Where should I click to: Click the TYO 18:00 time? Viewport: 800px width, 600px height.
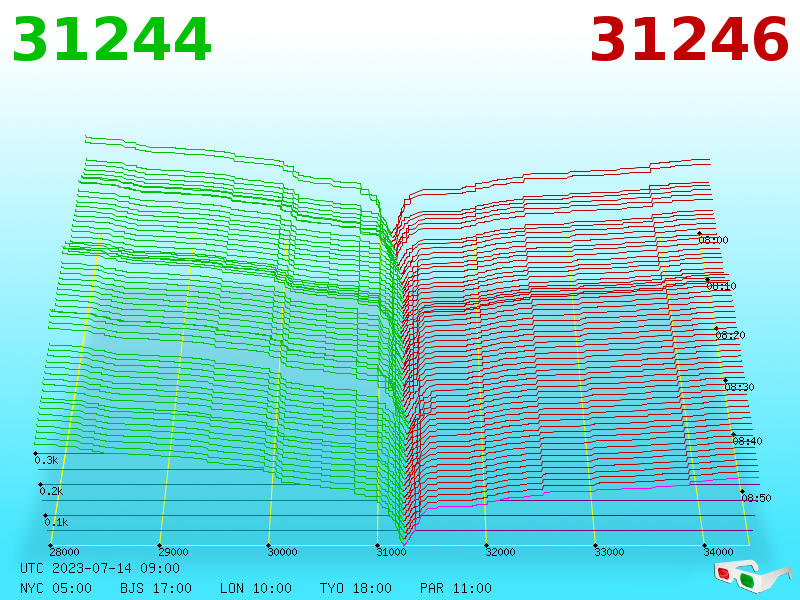tap(356, 588)
